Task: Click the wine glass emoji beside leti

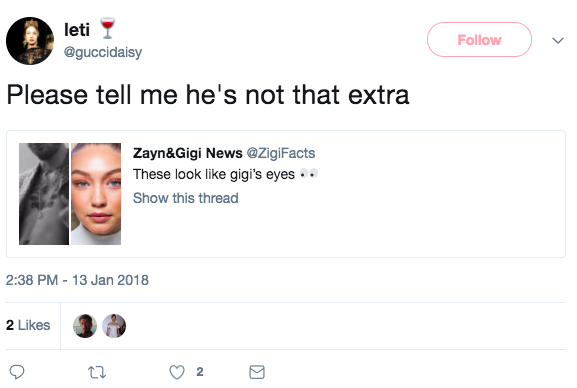Action: tap(107, 28)
